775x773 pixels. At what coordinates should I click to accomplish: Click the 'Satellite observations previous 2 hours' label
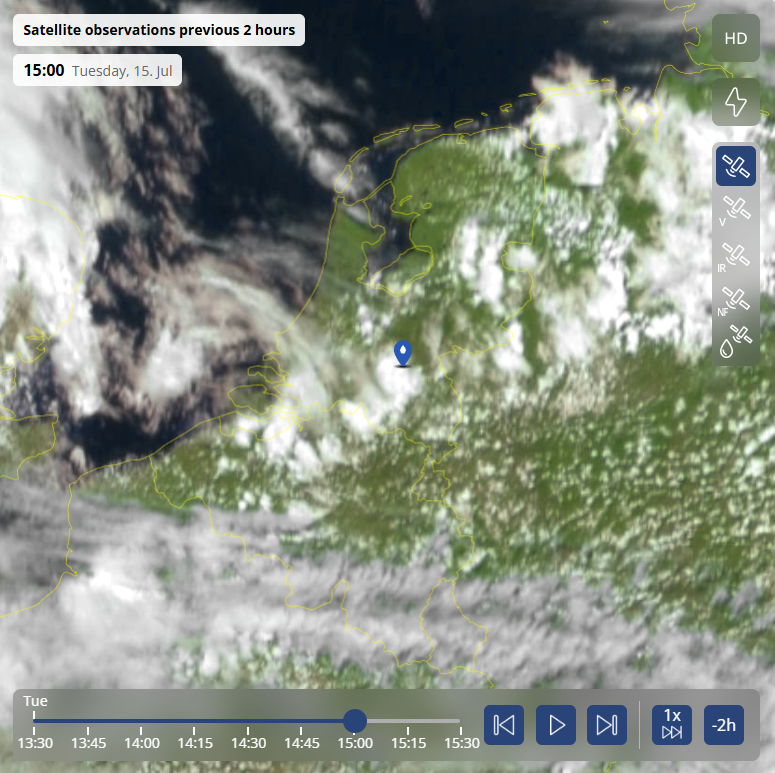tap(159, 30)
